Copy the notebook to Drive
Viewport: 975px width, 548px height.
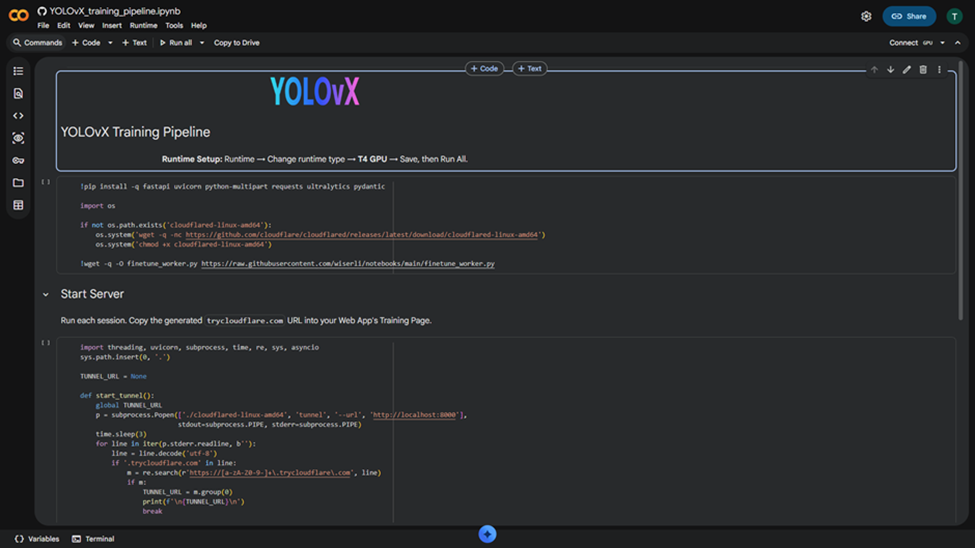[236, 43]
